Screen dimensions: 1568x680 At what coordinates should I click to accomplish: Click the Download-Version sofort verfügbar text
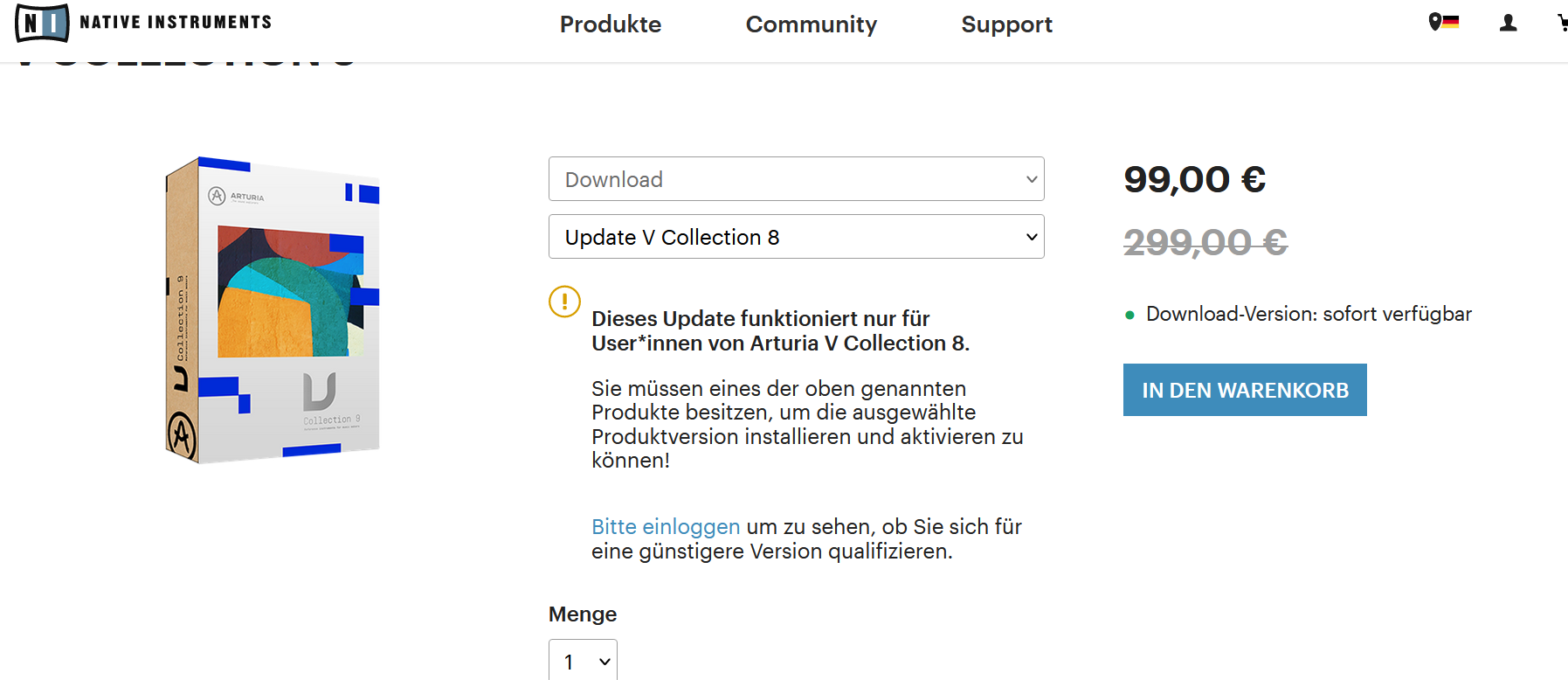pyautogui.click(x=1308, y=315)
